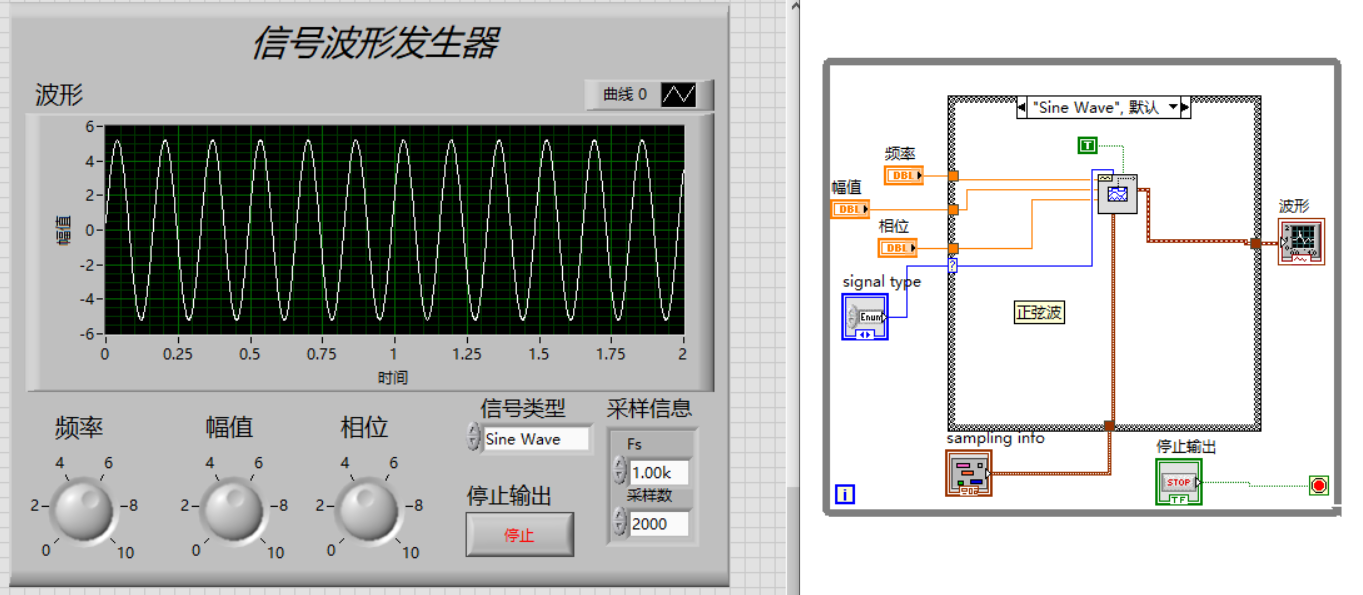Click the x-axis maximum value 2

pyautogui.click(x=683, y=354)
